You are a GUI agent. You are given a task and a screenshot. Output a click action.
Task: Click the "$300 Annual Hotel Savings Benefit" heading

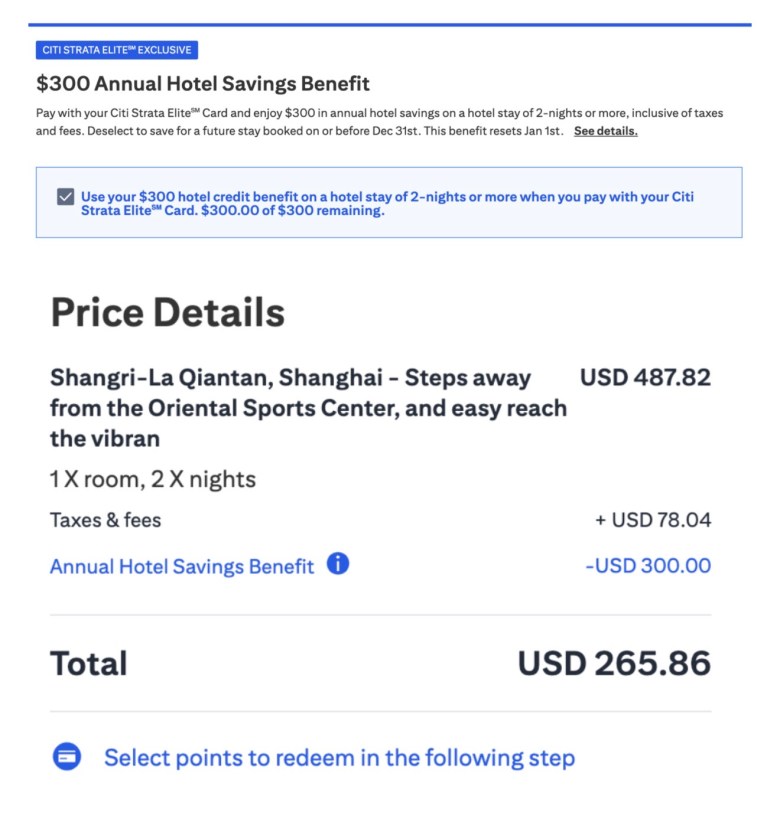pyautogui.click(x=203, y=84)
